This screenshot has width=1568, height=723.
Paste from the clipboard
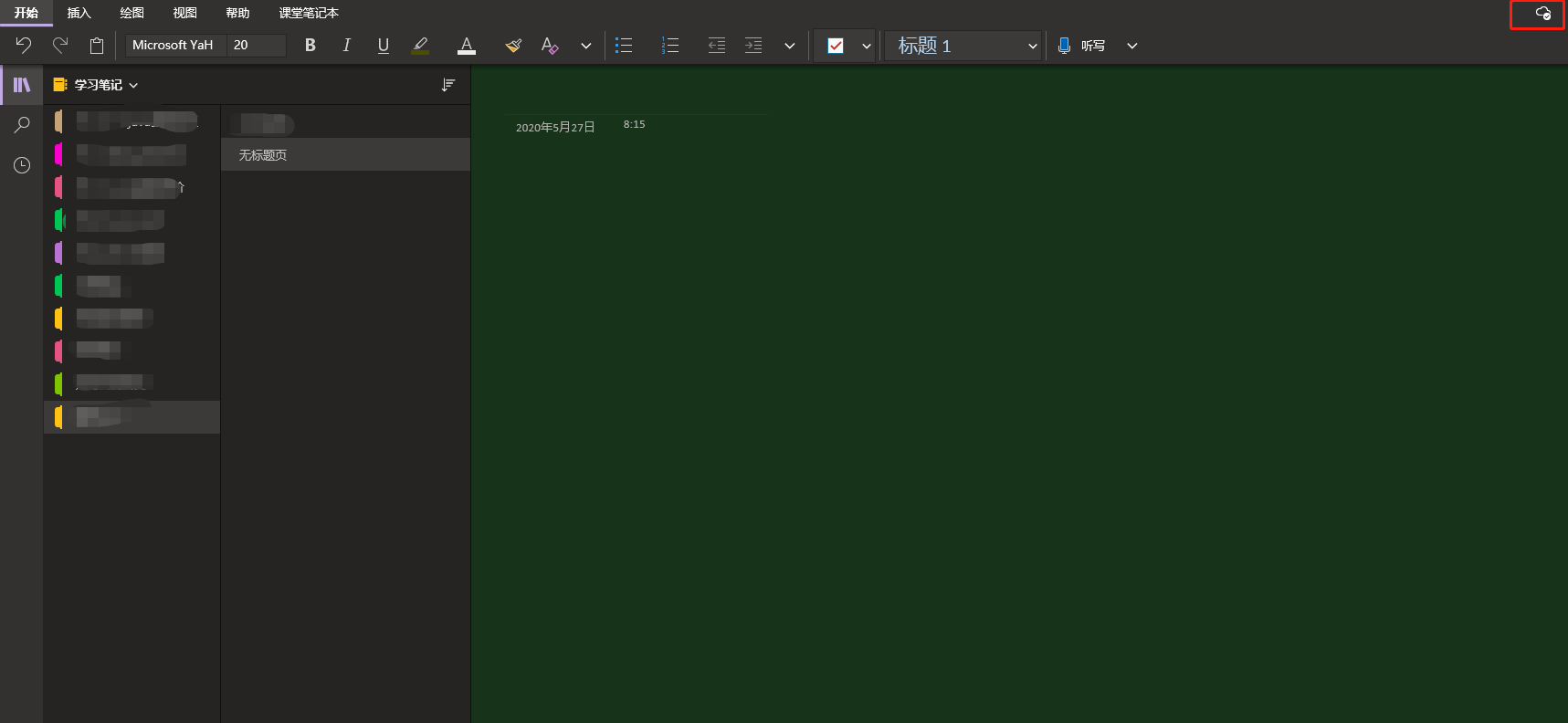(97, 46)
